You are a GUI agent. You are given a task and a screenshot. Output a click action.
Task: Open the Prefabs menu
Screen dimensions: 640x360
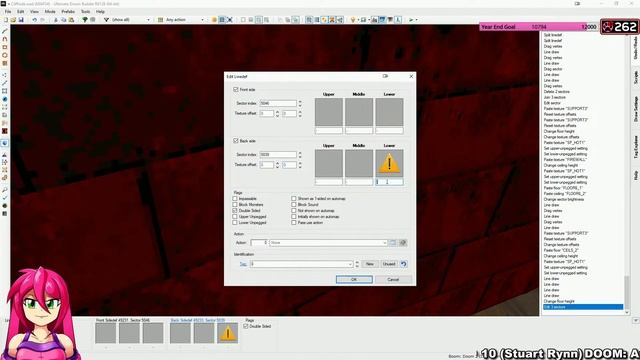click(x=68, y=11)
